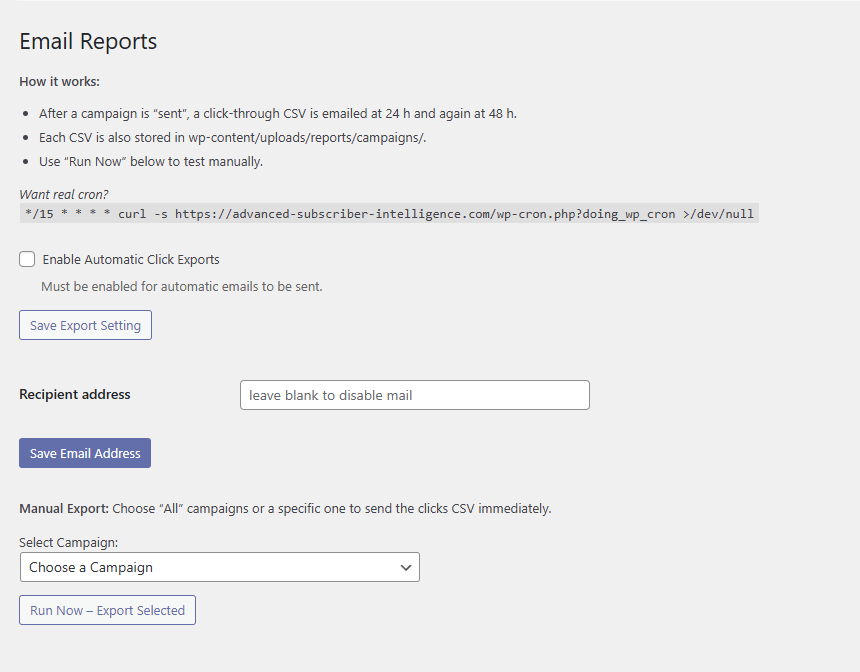Enable the Automatic Click Exports checkbox
This screenshot has width=860, height=672.
pyautogui.click(x=27, y=260)
